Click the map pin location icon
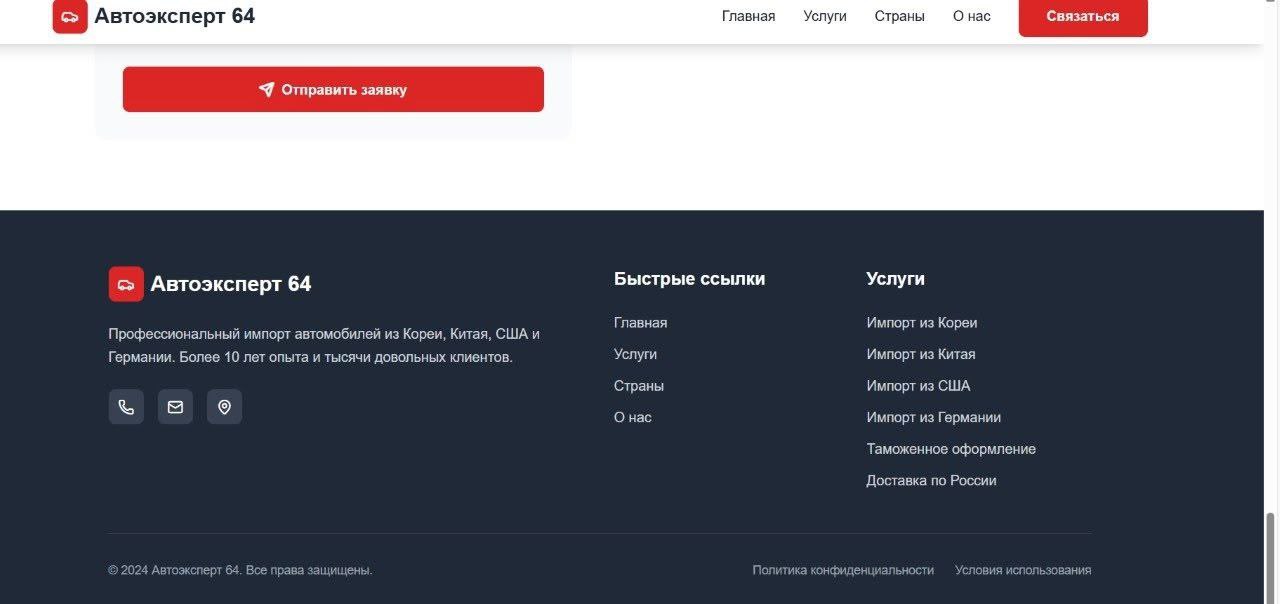 (224, 407)
